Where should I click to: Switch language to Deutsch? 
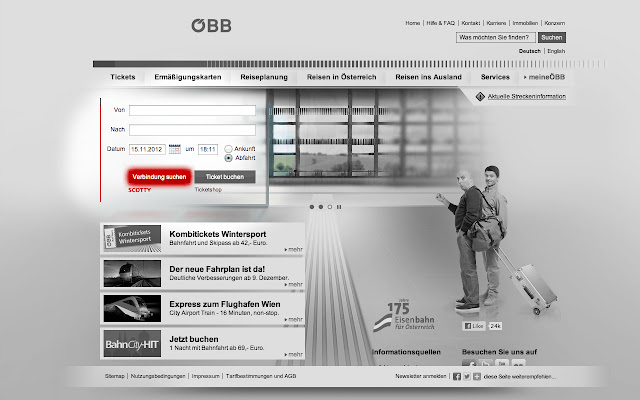[529, 51]
